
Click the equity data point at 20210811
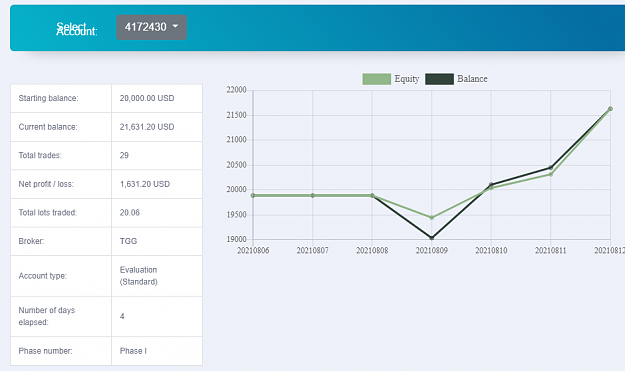(x=551, y=174)
